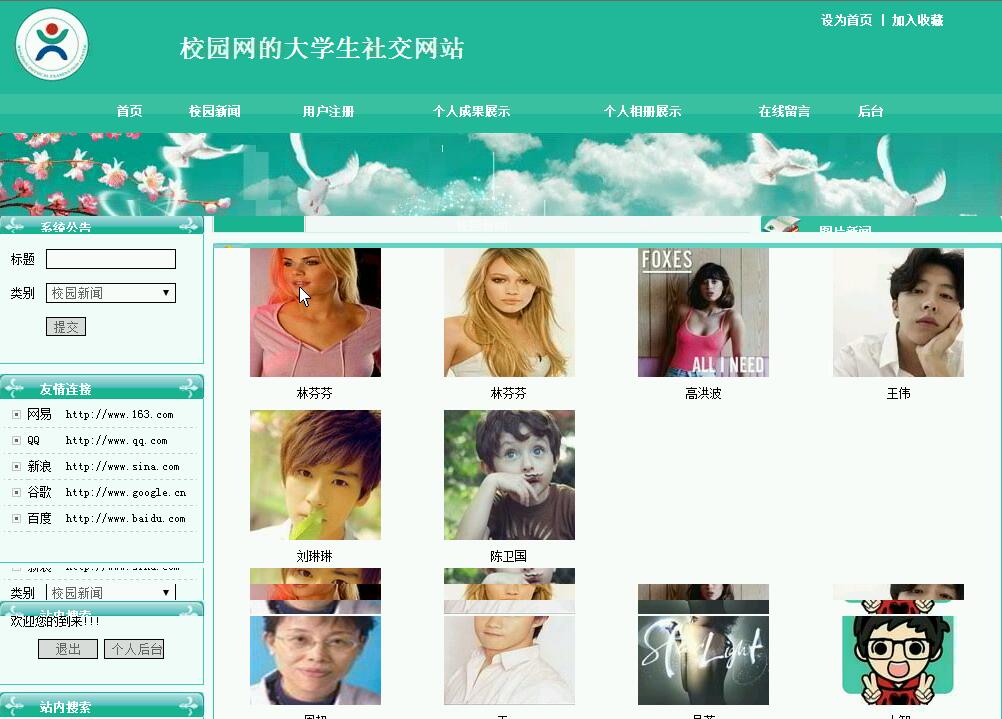Open the 类别 dropdown under 标题
The height and width of the screenshot is (719, 1002).
tap(111, 293)
